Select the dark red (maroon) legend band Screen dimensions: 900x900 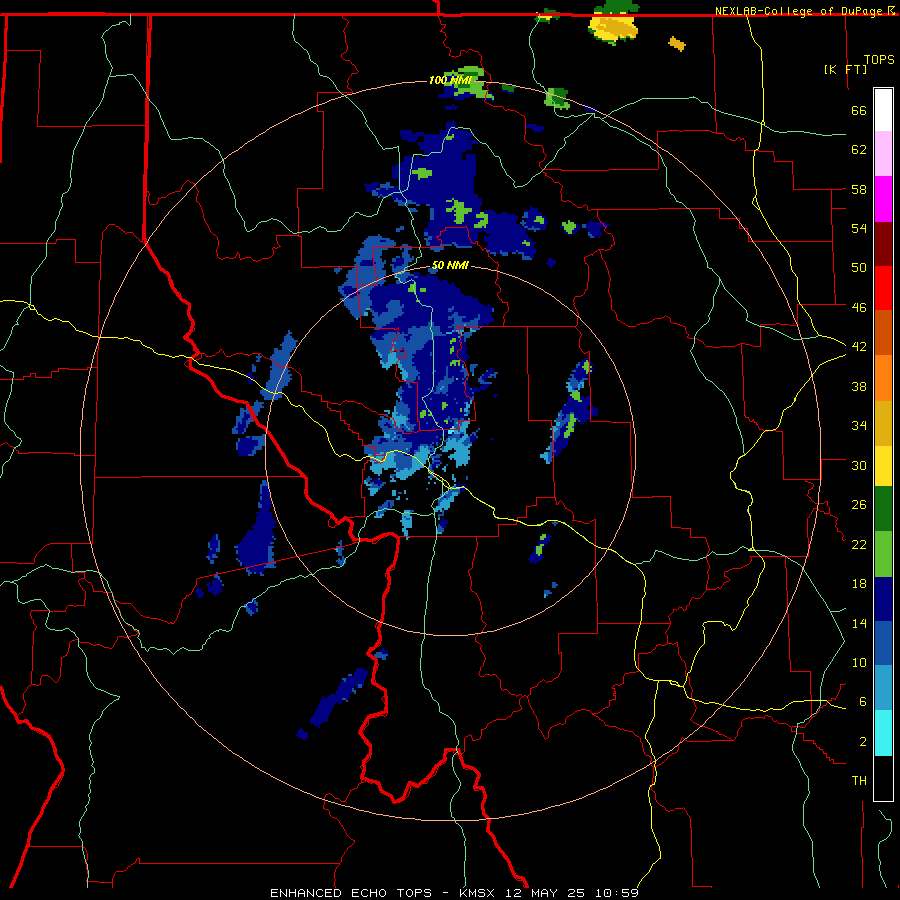883,243
